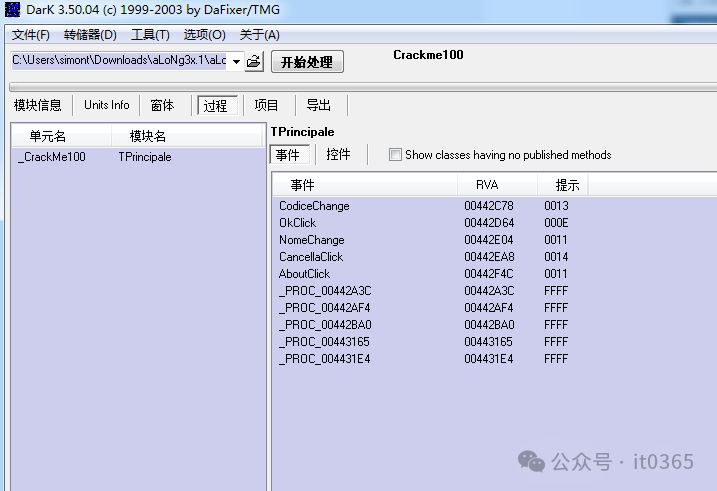Click the open file folder icon
Image resolution: width=717 pixels, height=491 pixels.
click(254, 62)
